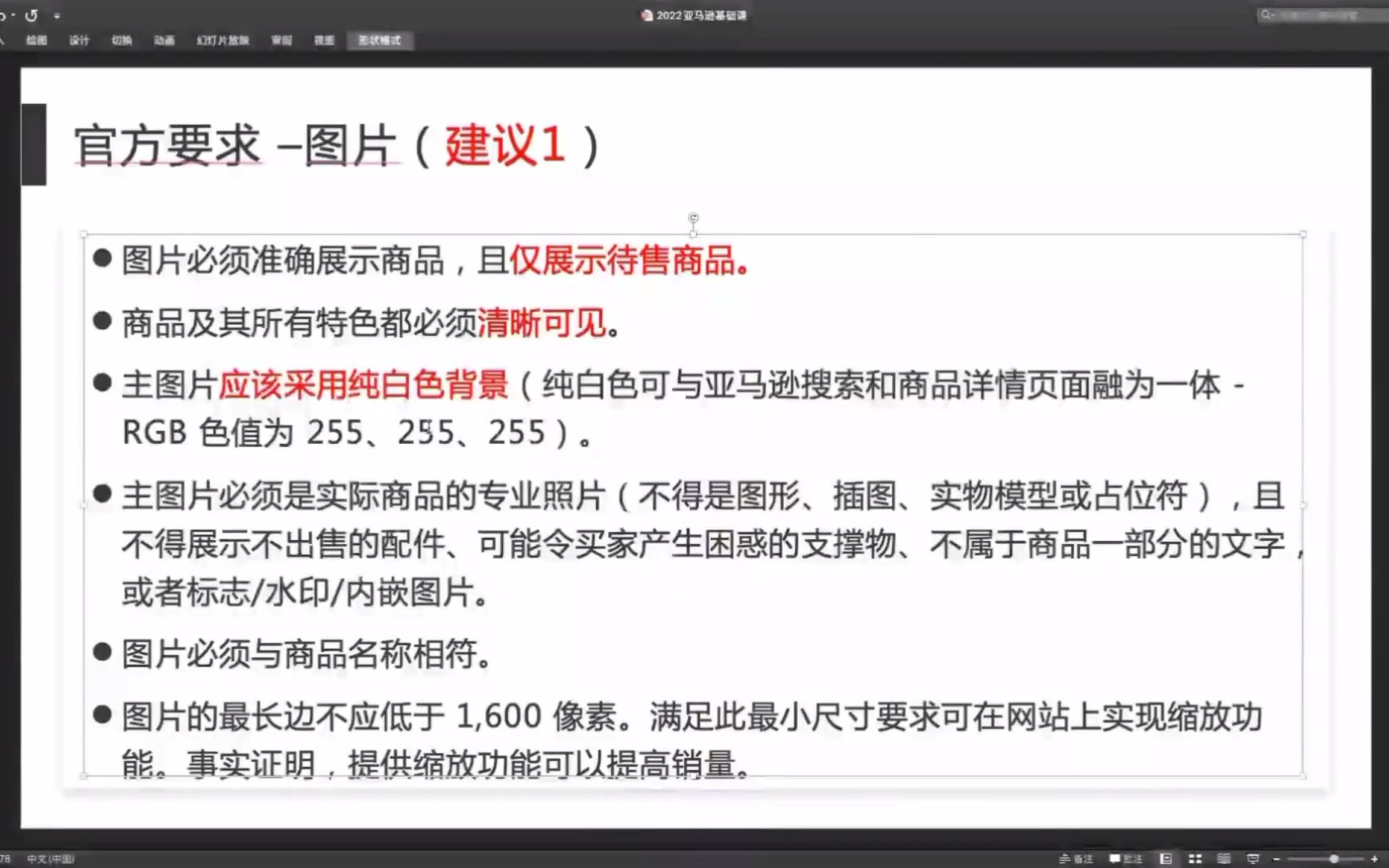The image size is (1389, 868).
Task: Click the text 图片必须准确展示商品
Action: 283,260
